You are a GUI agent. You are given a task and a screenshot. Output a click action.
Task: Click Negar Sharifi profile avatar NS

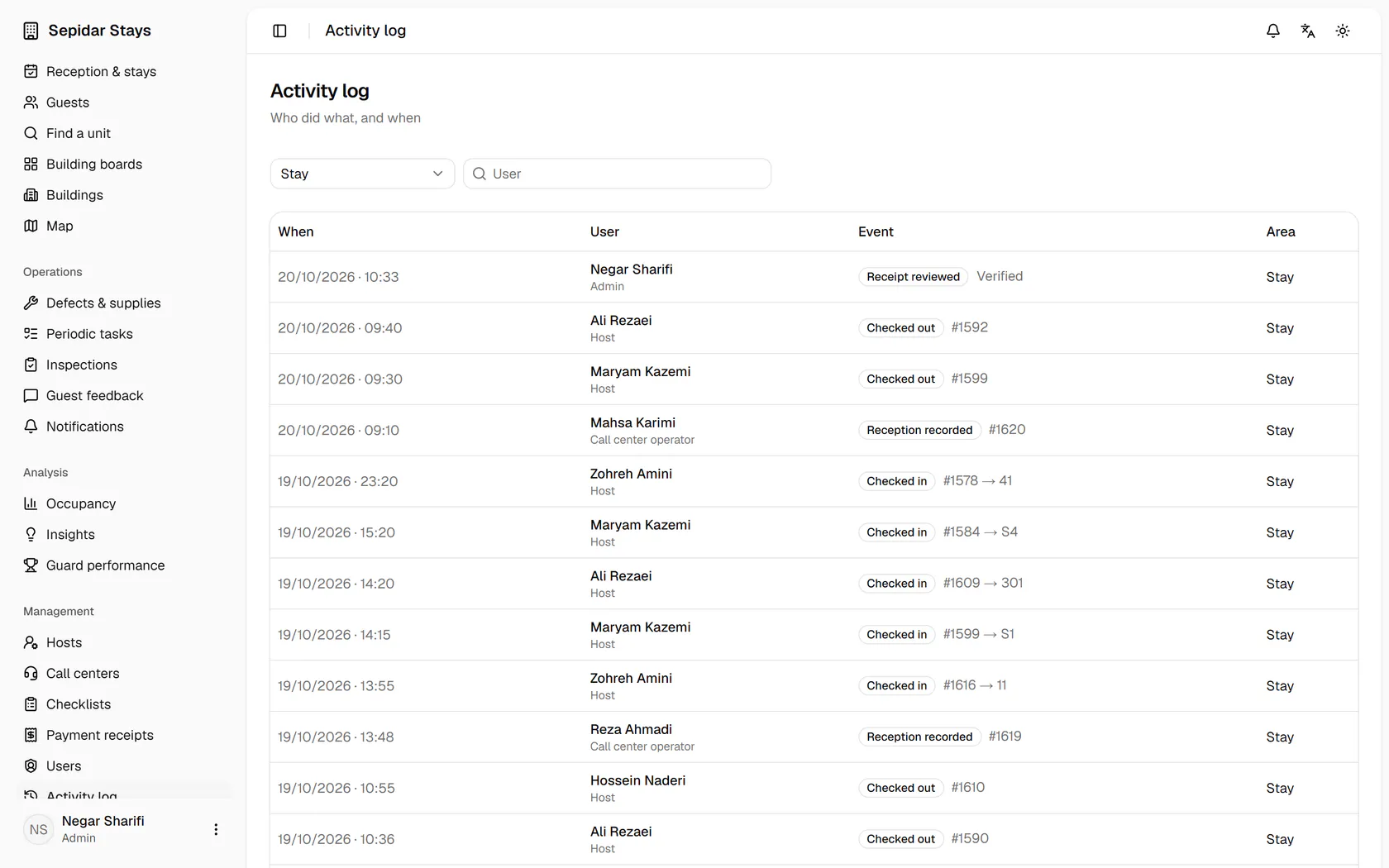[39, 829]
